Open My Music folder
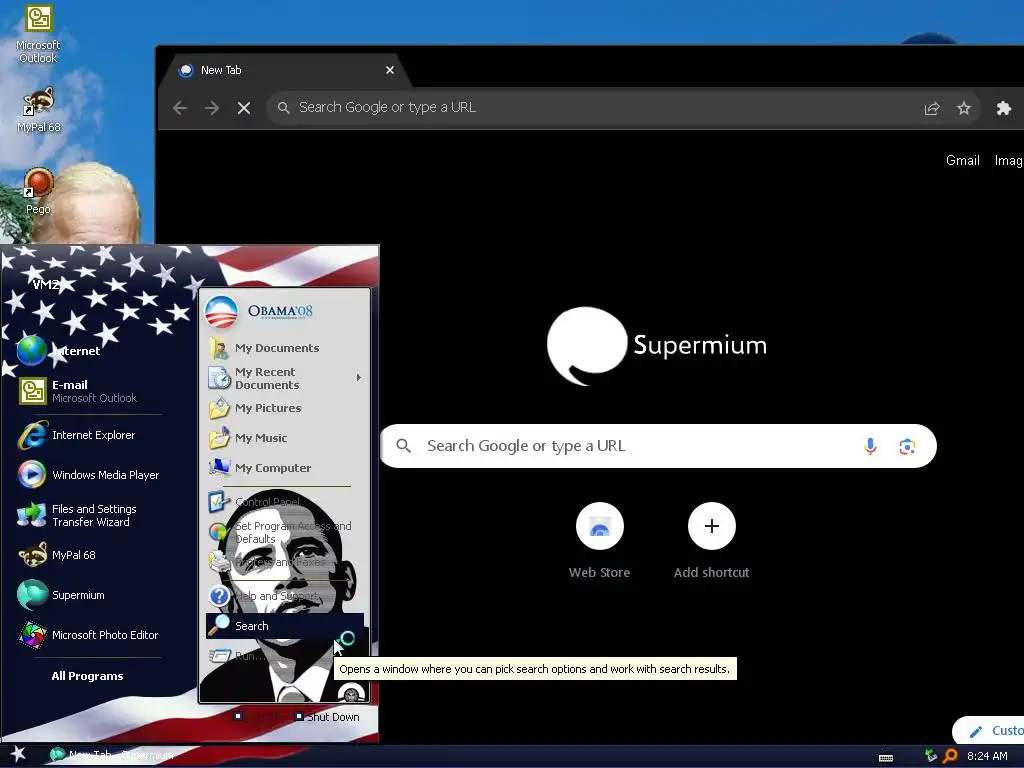This screenshot has height=768, width=1024. [x=248, y=438]
